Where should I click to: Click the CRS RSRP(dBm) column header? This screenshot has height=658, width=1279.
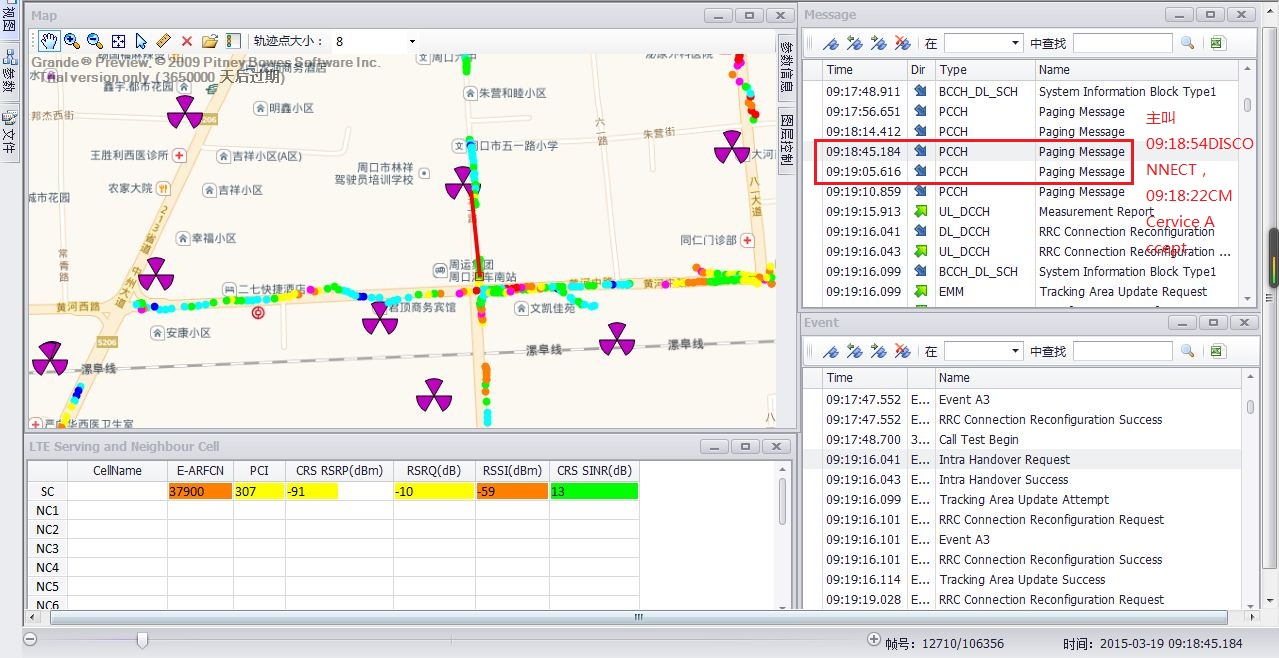coord(341,471)
